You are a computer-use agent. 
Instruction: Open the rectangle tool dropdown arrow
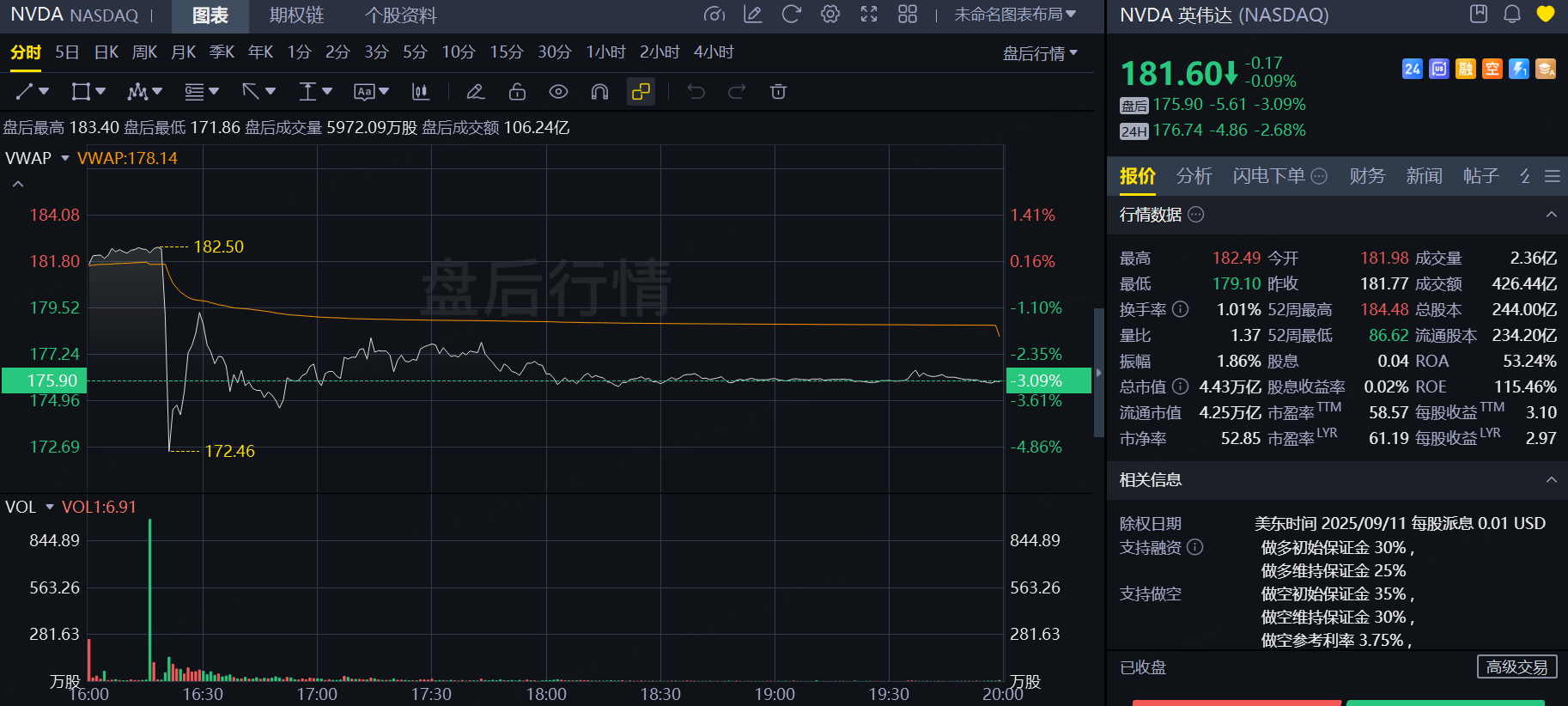100,91
